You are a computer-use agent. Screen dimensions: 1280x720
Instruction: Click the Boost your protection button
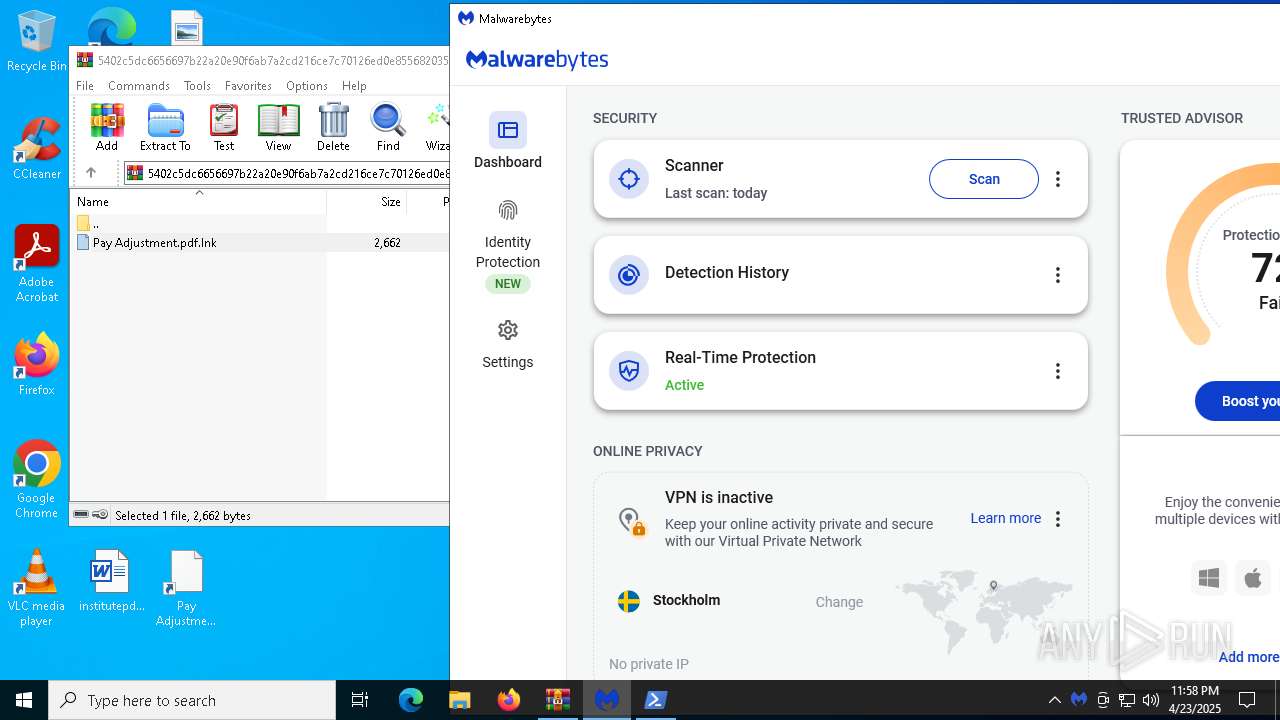pos(1238,401)
